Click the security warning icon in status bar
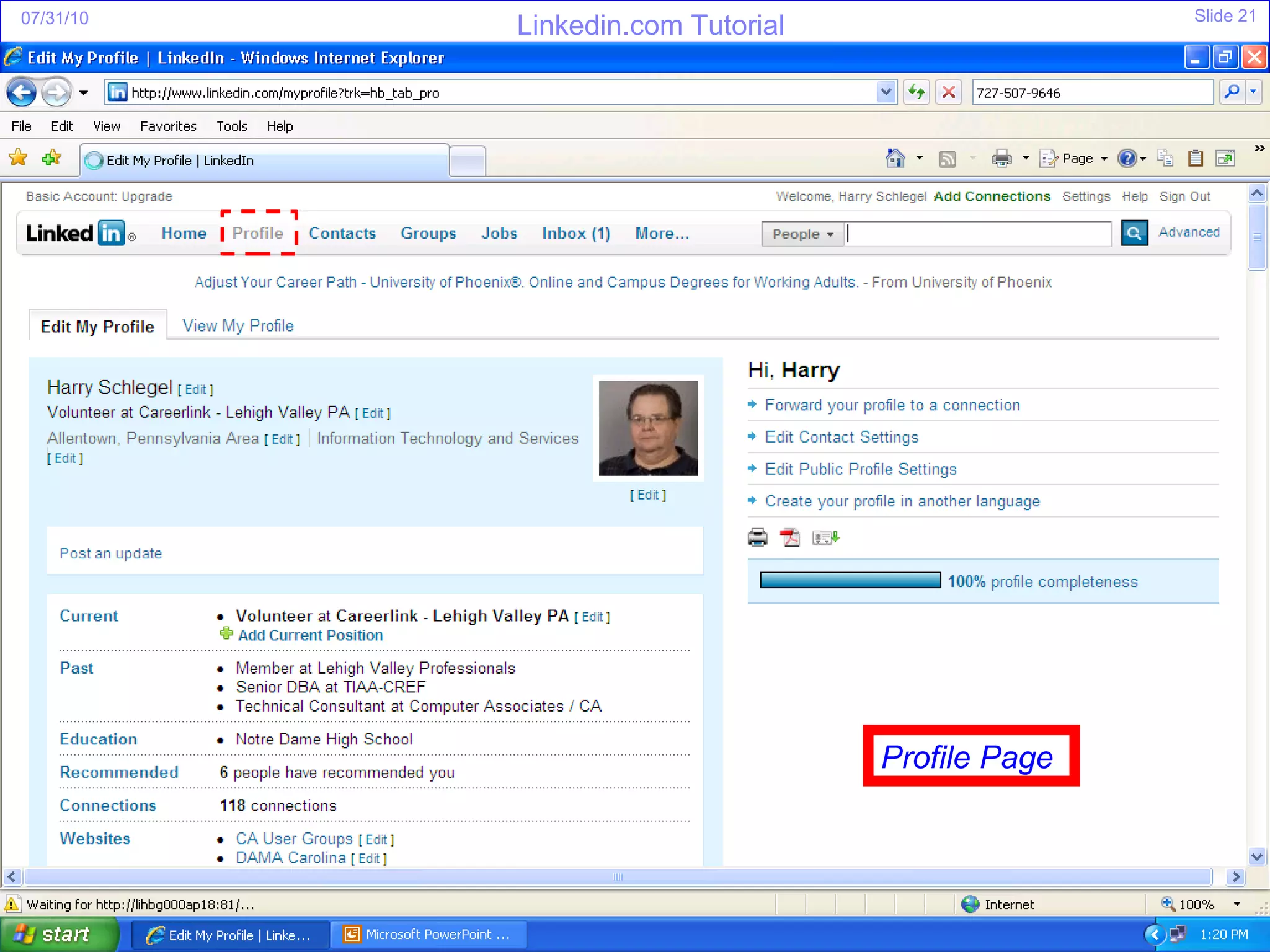 [12, 904]
